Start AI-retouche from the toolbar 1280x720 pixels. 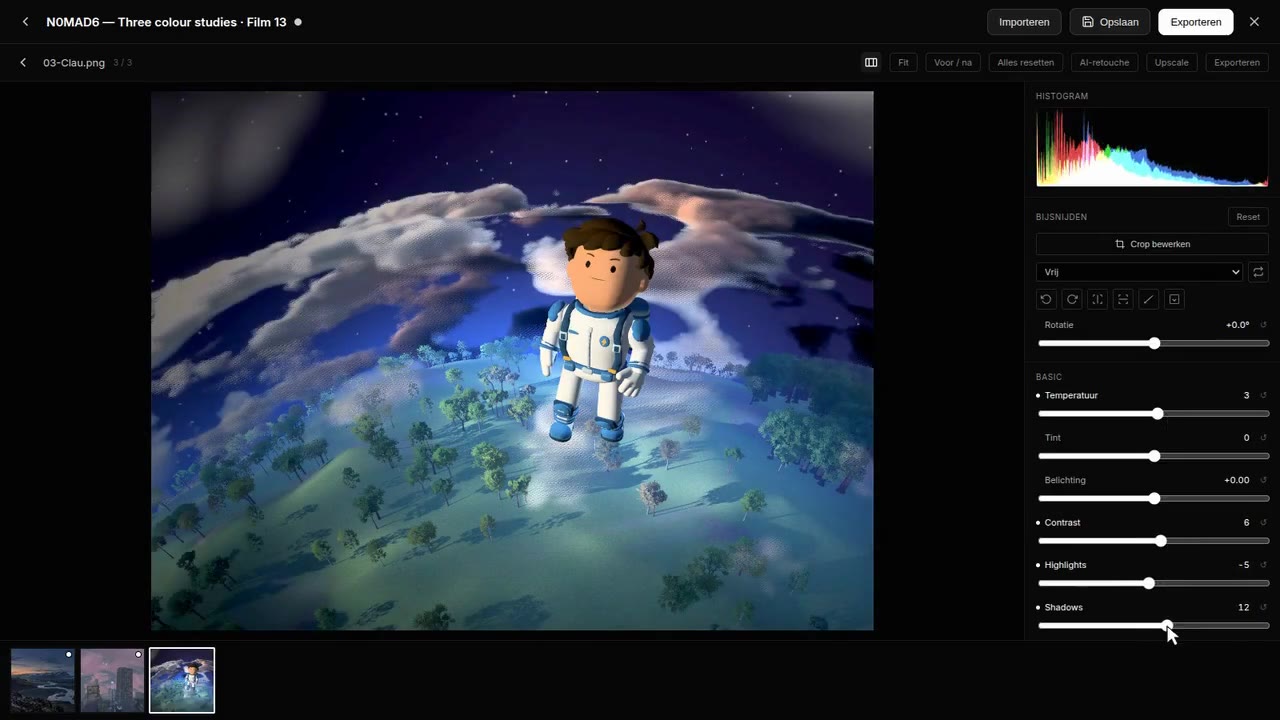pyautogui.click(x=1104, y=62)
